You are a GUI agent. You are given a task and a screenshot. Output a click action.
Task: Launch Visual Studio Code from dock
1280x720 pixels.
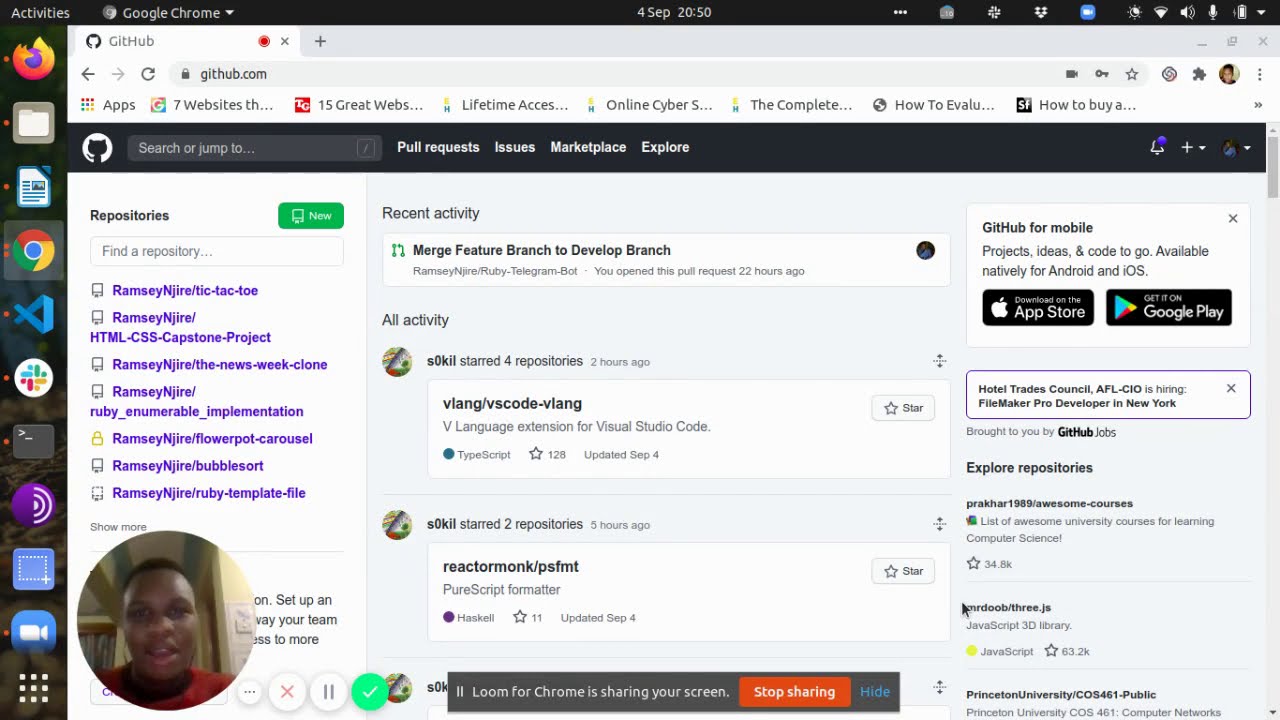[x=33, y=314]
